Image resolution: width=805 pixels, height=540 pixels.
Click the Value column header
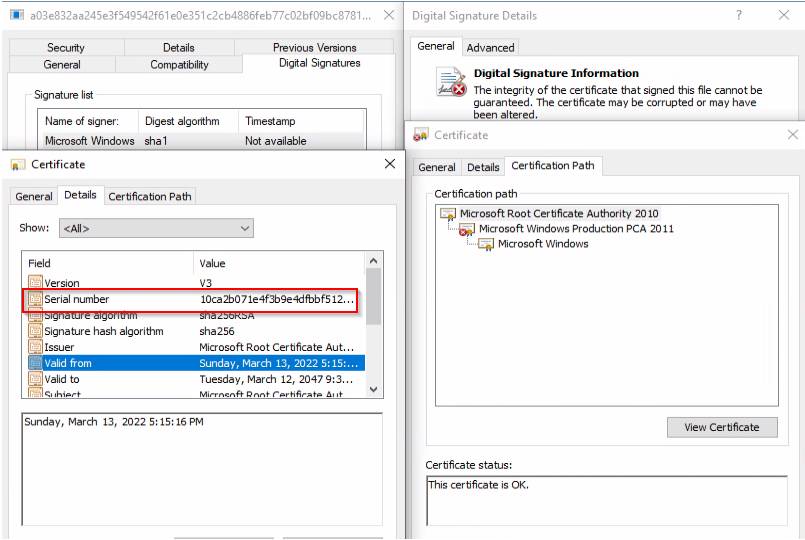[279, 263]
